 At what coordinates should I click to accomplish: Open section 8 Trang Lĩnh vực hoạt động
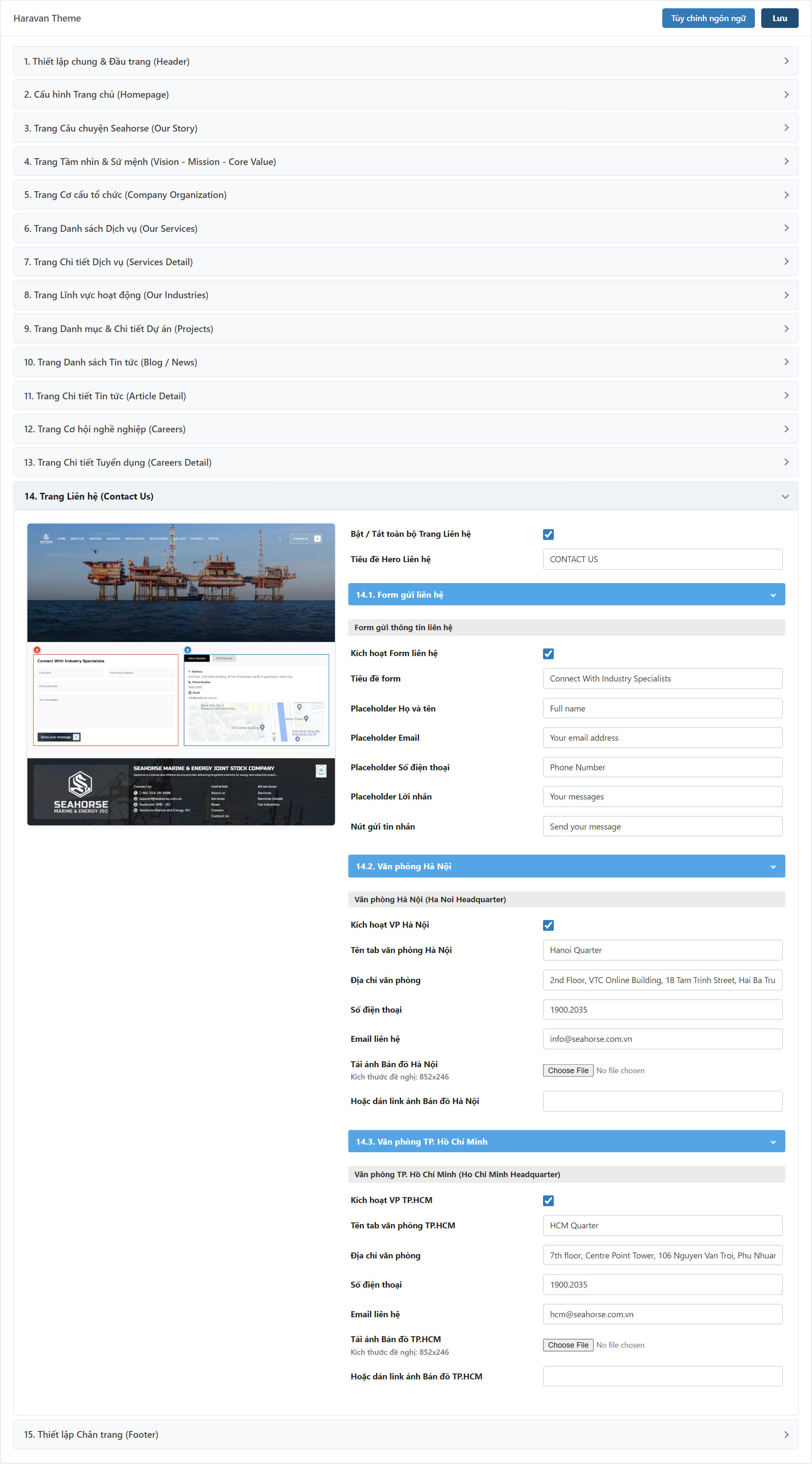(x=406, y=295)
